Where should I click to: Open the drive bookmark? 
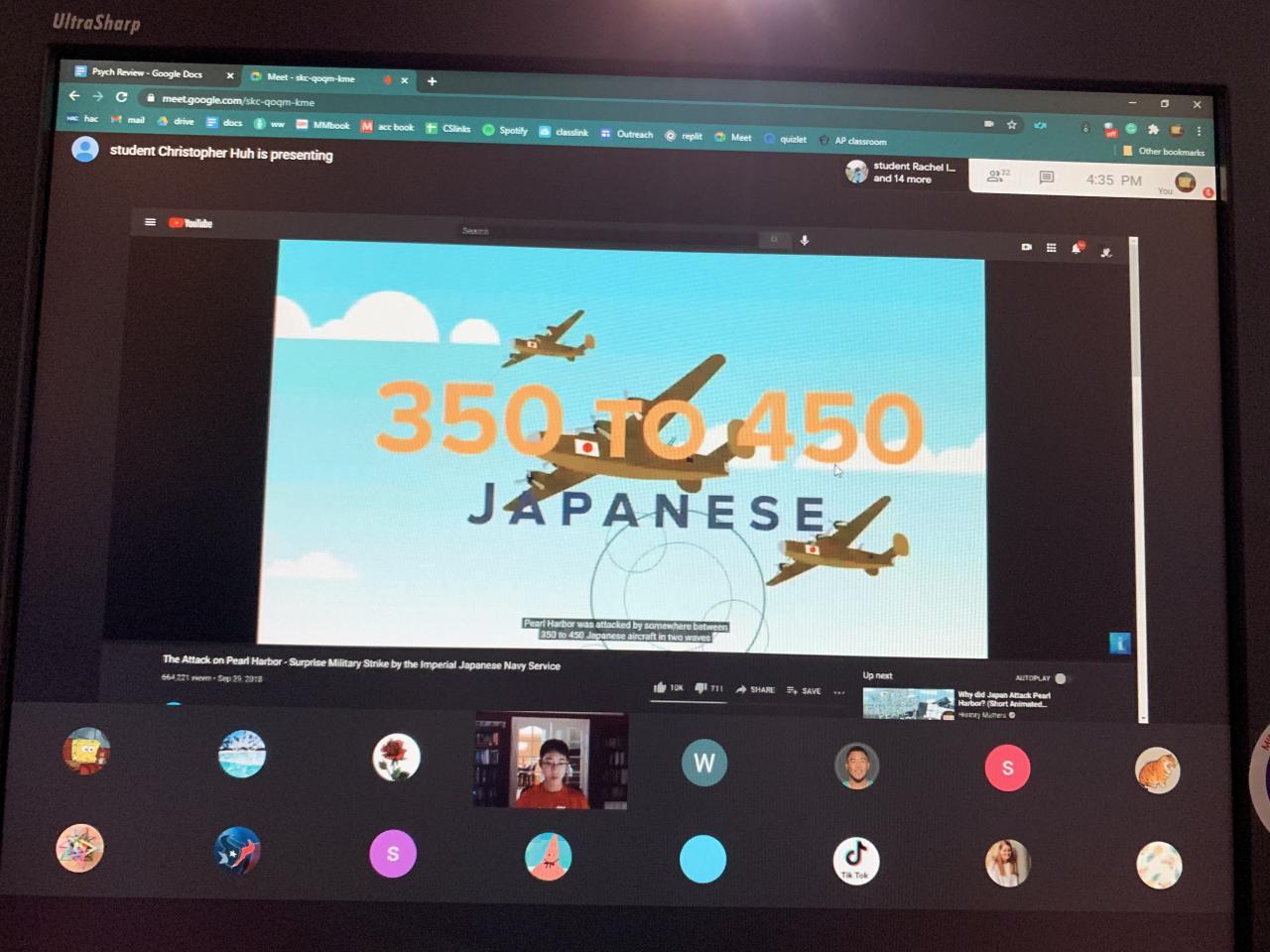(176, 121)
